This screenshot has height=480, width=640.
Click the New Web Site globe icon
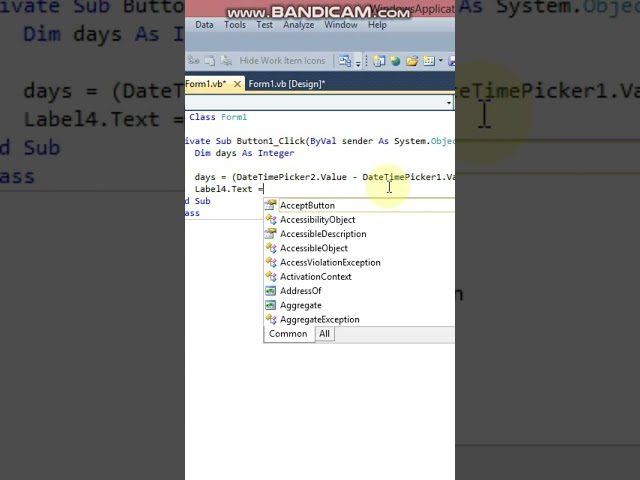coord(395,61)
